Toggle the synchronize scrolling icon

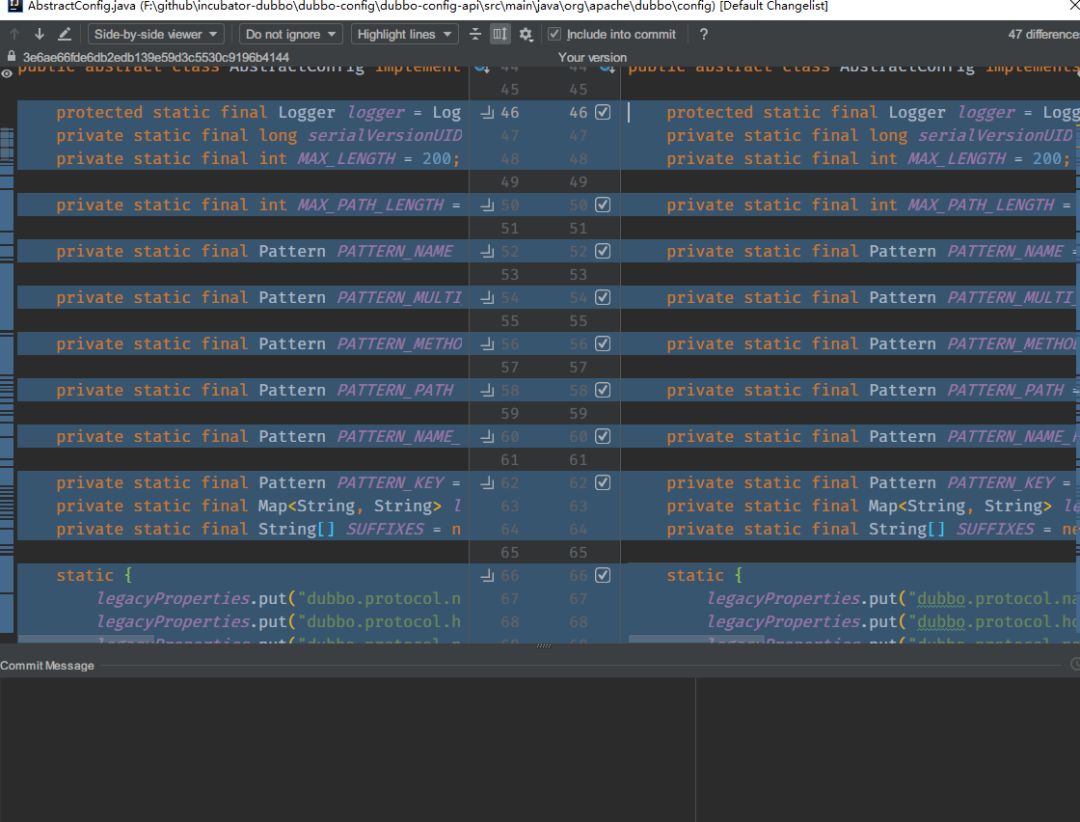[x=500, y=34]
